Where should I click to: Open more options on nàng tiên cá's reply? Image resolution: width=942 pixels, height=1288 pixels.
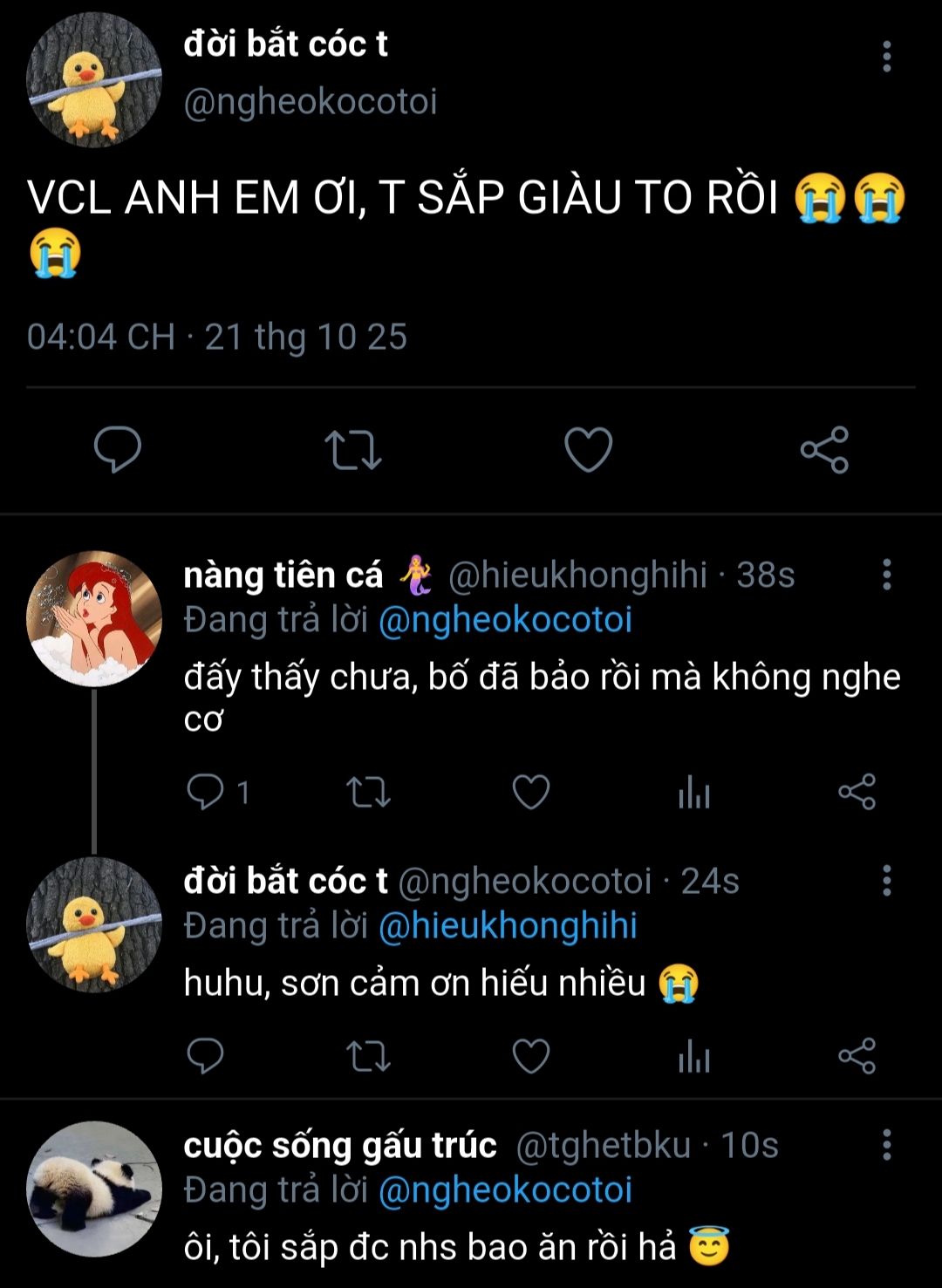pos(886,575)
